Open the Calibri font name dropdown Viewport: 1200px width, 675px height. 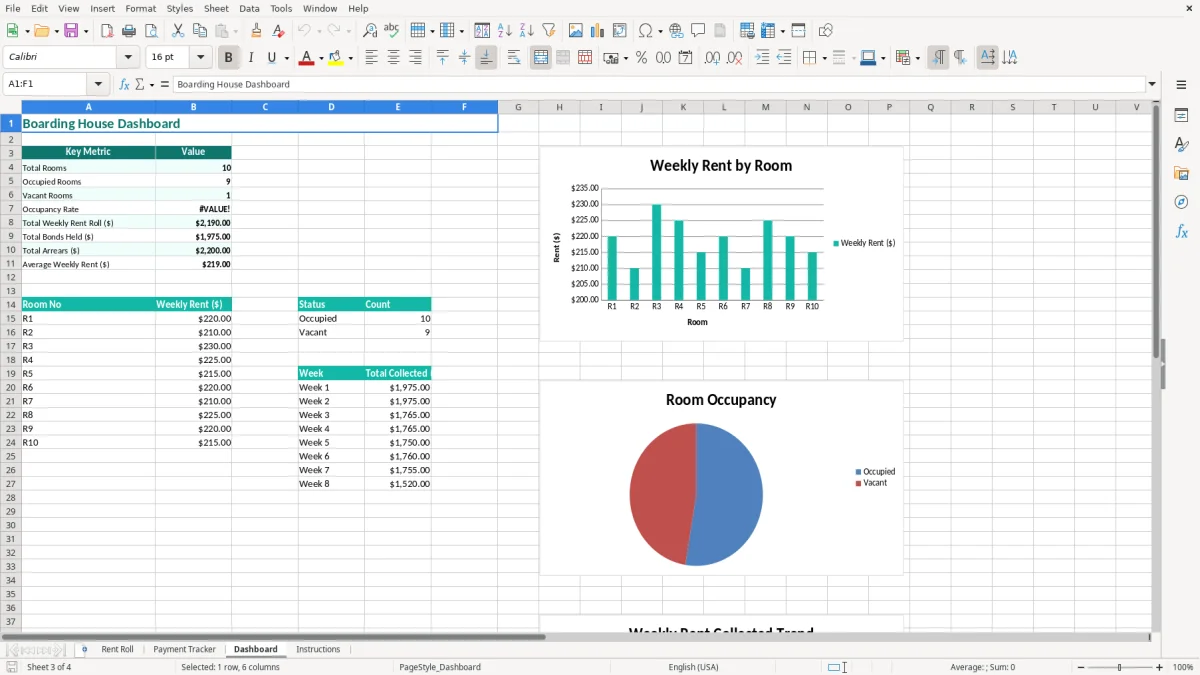click(x=128, y=58)
